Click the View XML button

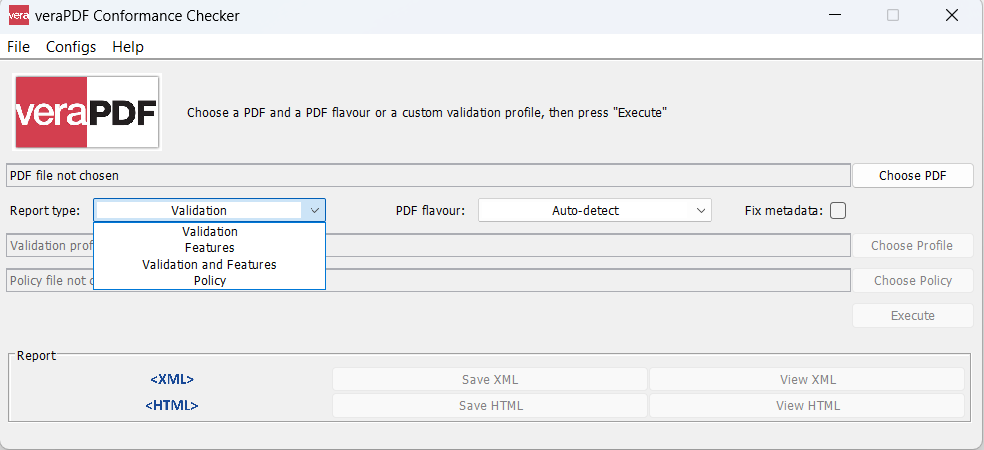tap(807, 380)
